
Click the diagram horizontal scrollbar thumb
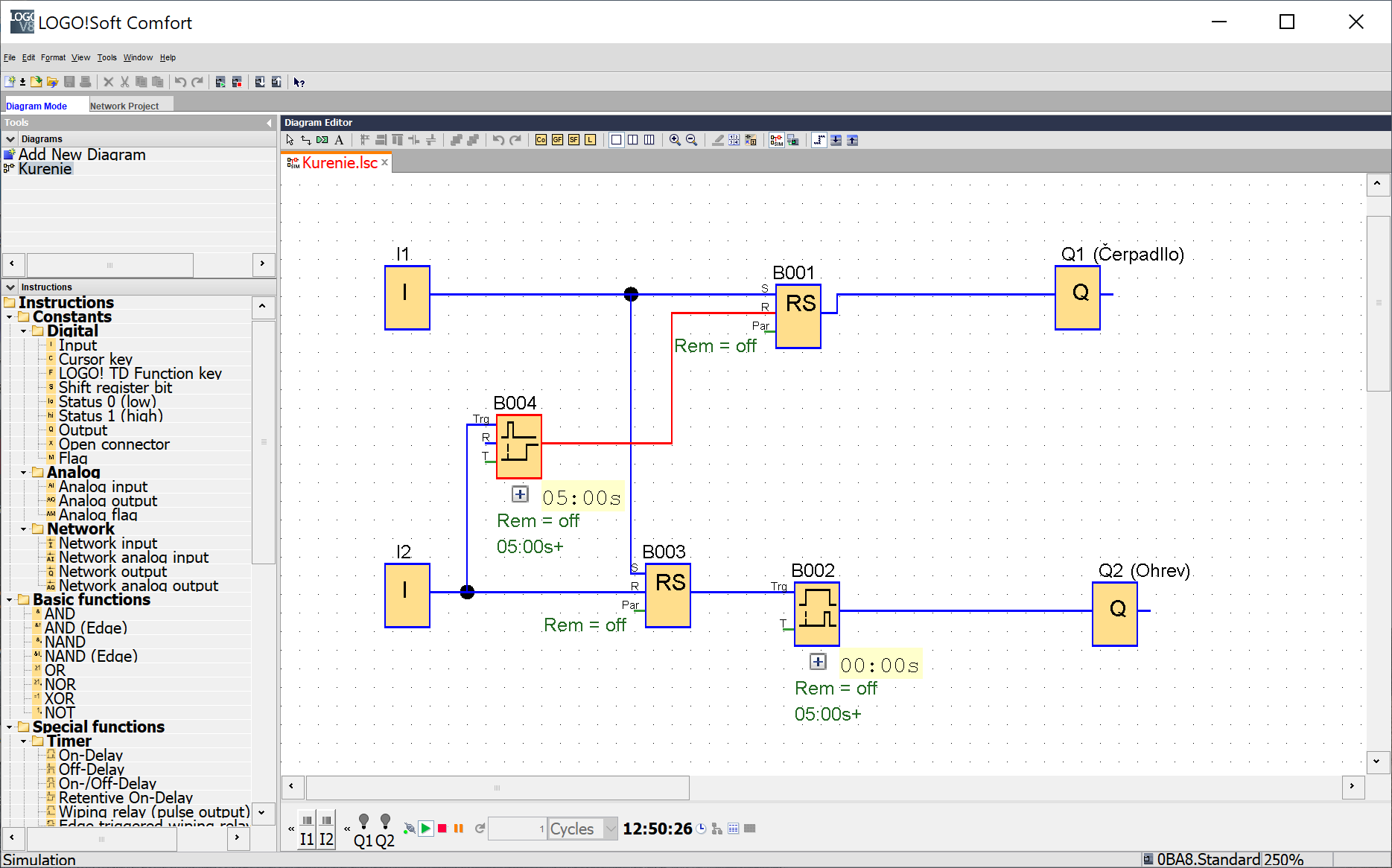tap(498, 787)
